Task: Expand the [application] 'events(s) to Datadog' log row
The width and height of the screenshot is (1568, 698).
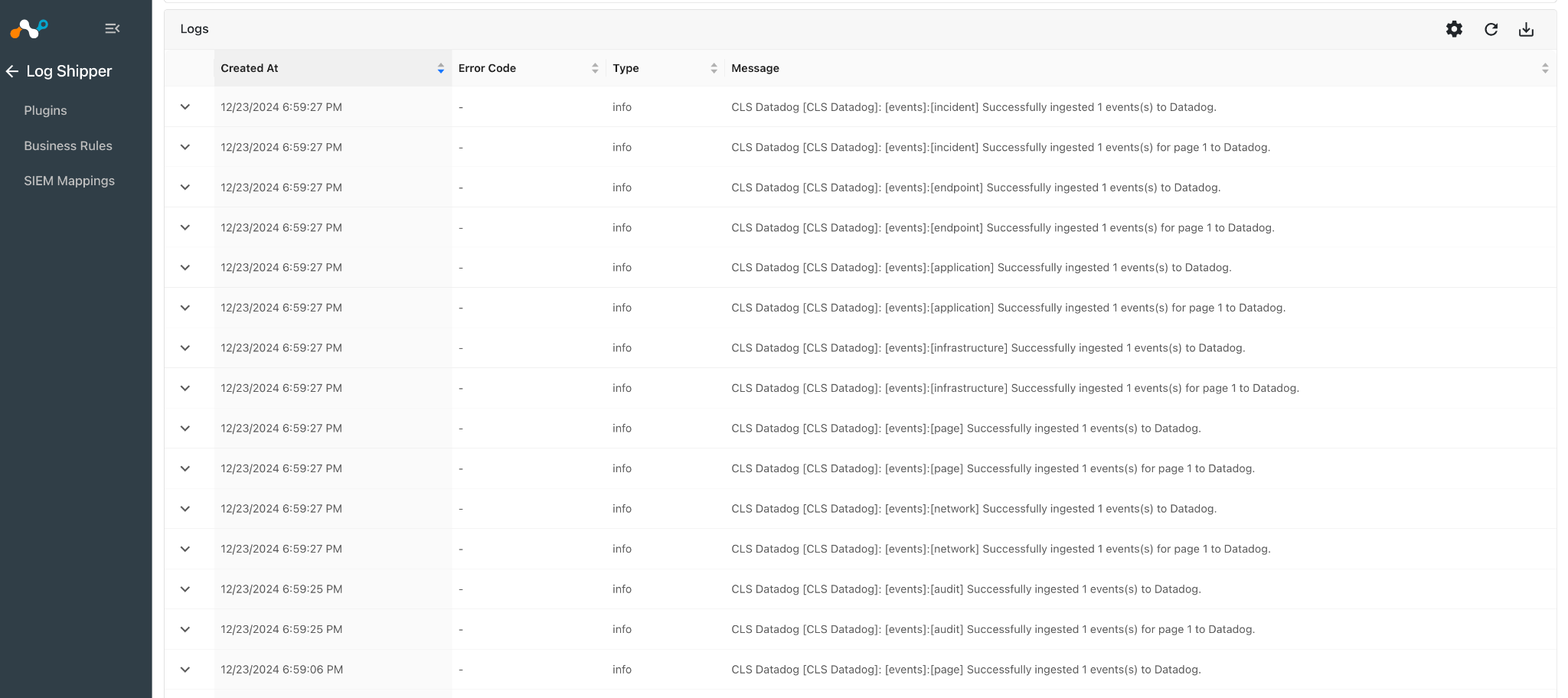Action: point(185,268)
